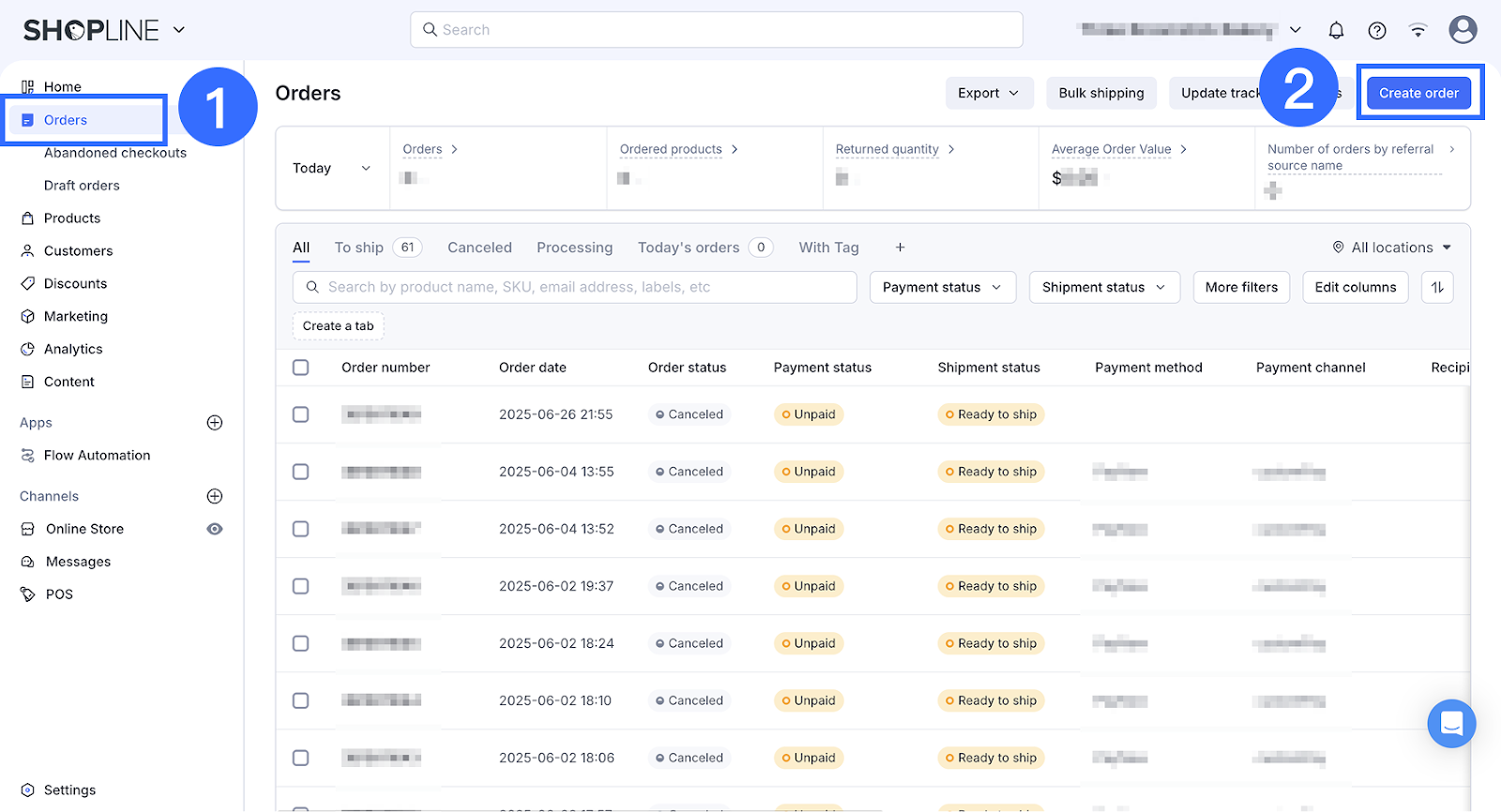Add a new app with plus icon
This screenshot has height=812, width=1501.
(x=215, y=423)
